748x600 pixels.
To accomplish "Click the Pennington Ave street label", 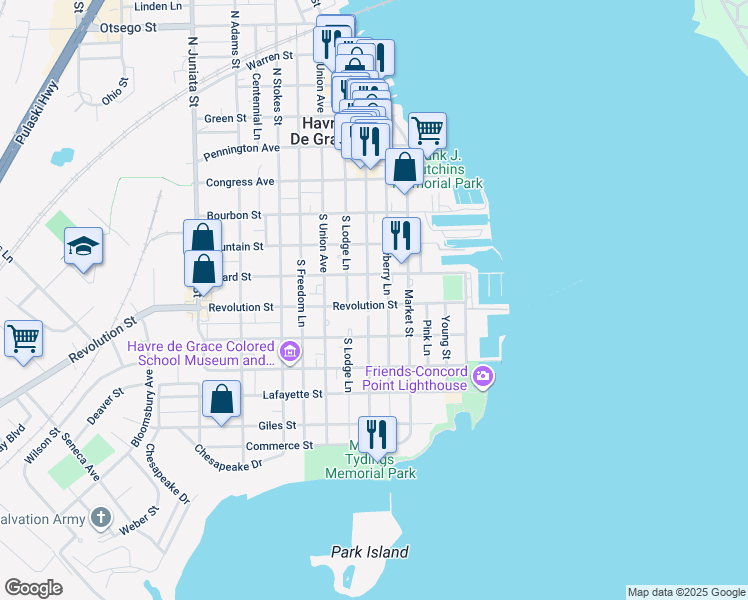I will 241,149.
